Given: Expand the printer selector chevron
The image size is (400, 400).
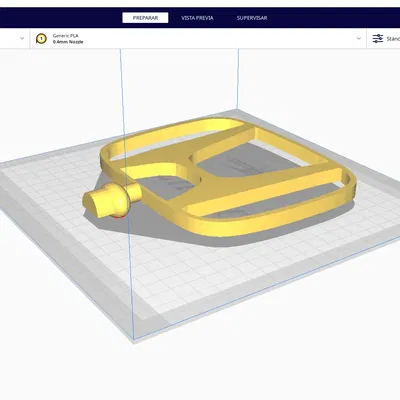Looking at the screenshot, I should 22,38.
